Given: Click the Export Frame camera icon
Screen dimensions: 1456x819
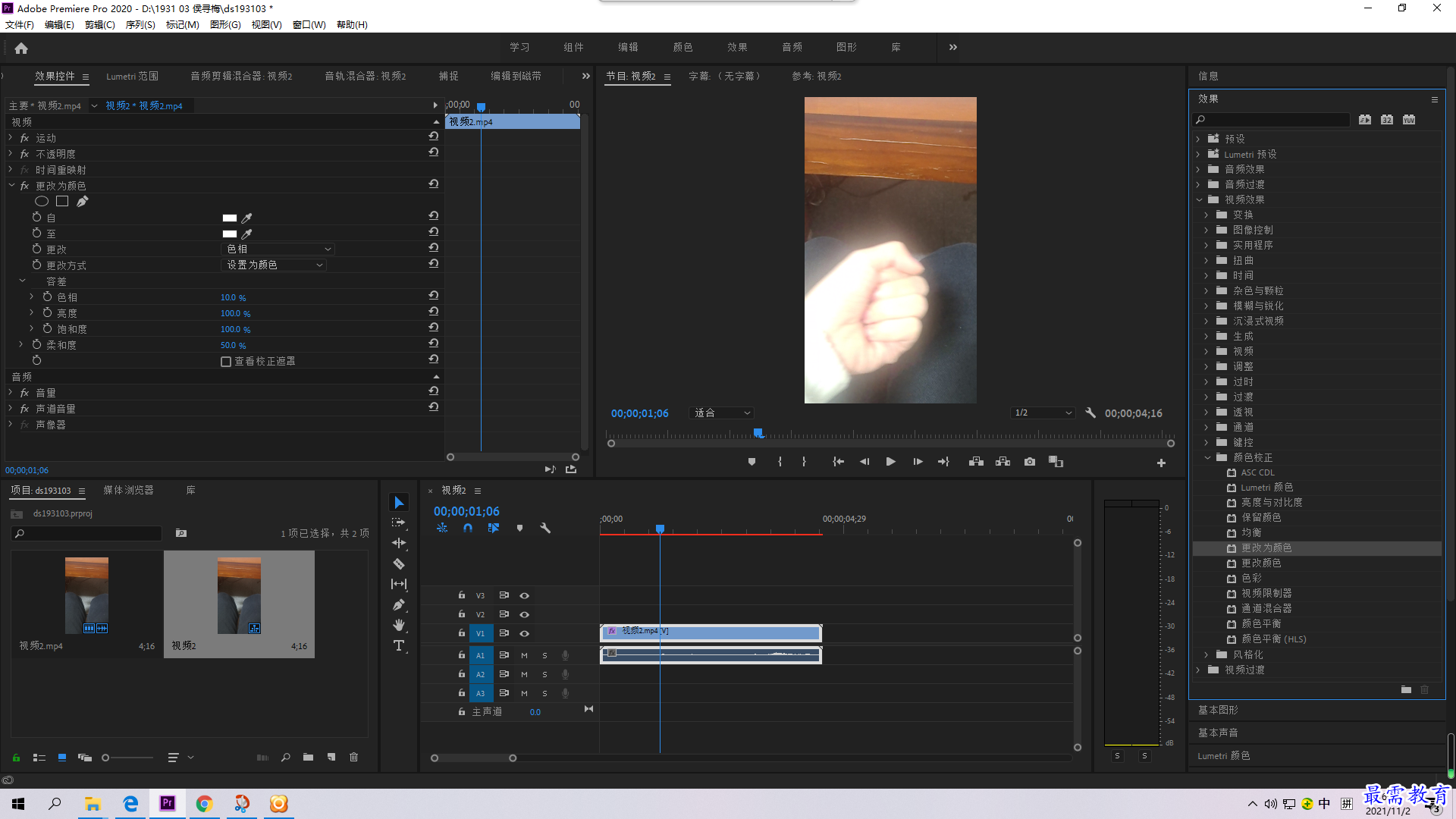Looking at the screenshot, I should tap(1029, 462).
